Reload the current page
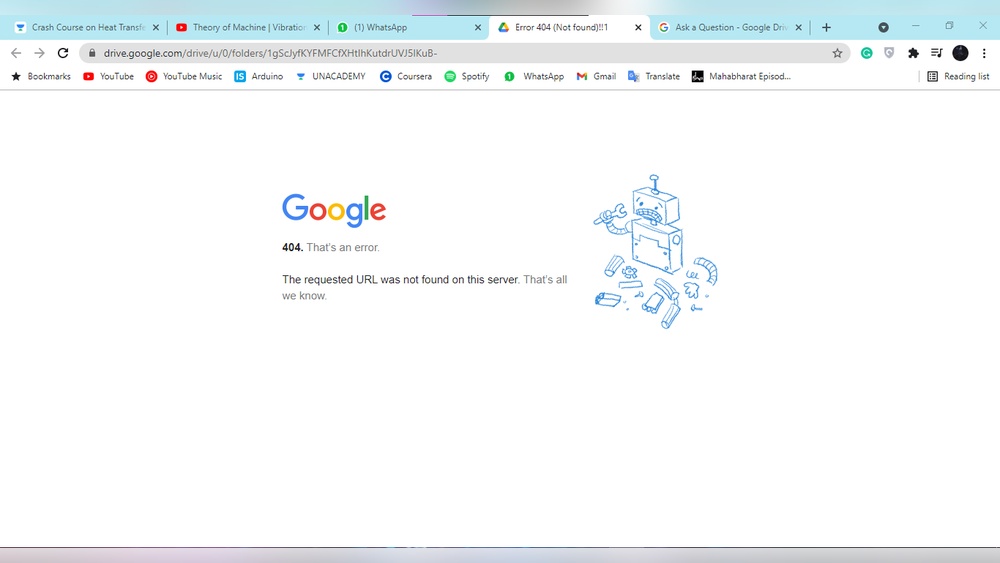1000x563 pixels. (62, 53)
